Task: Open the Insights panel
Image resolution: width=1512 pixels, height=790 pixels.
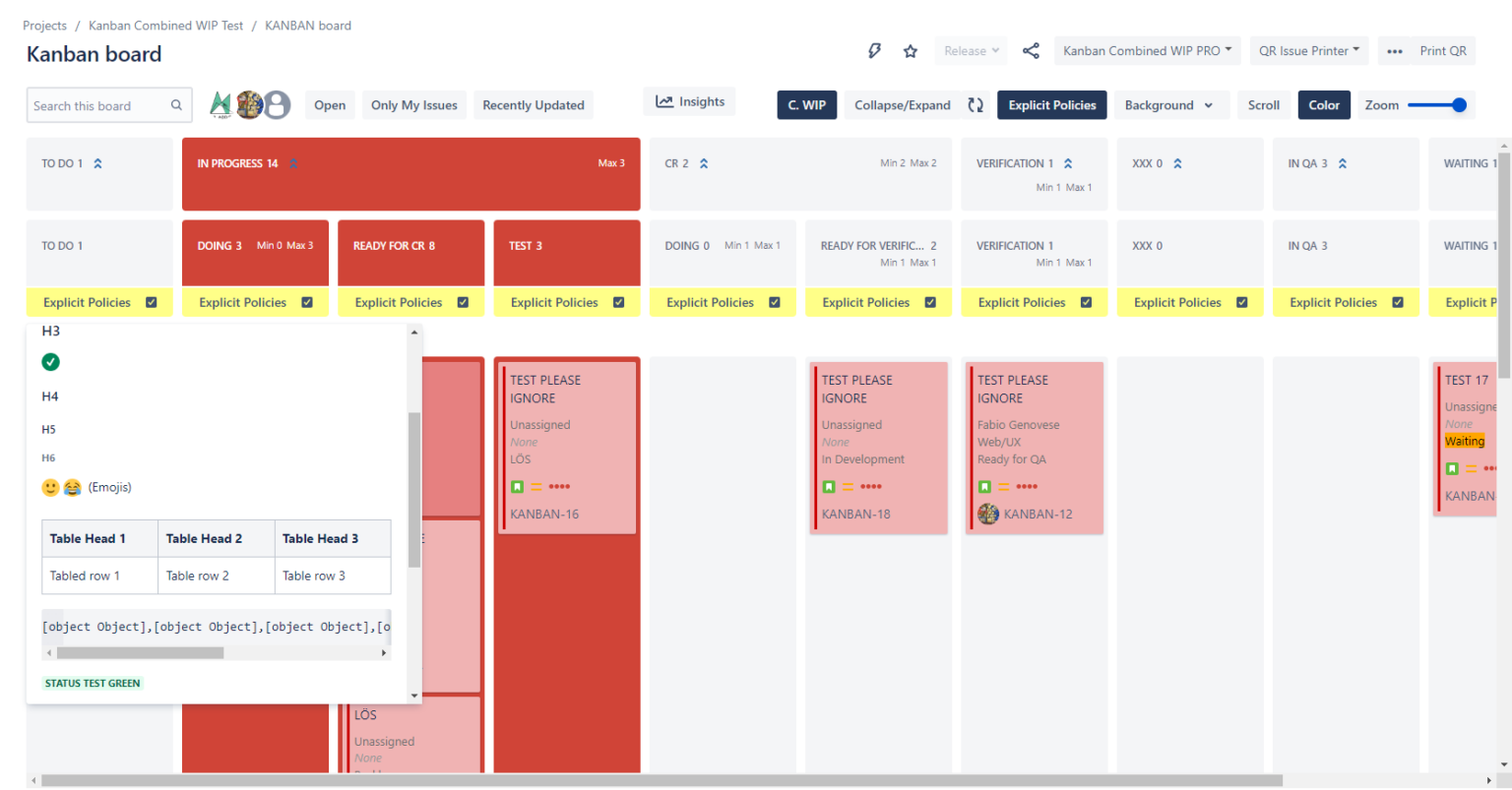Action: 689,100
